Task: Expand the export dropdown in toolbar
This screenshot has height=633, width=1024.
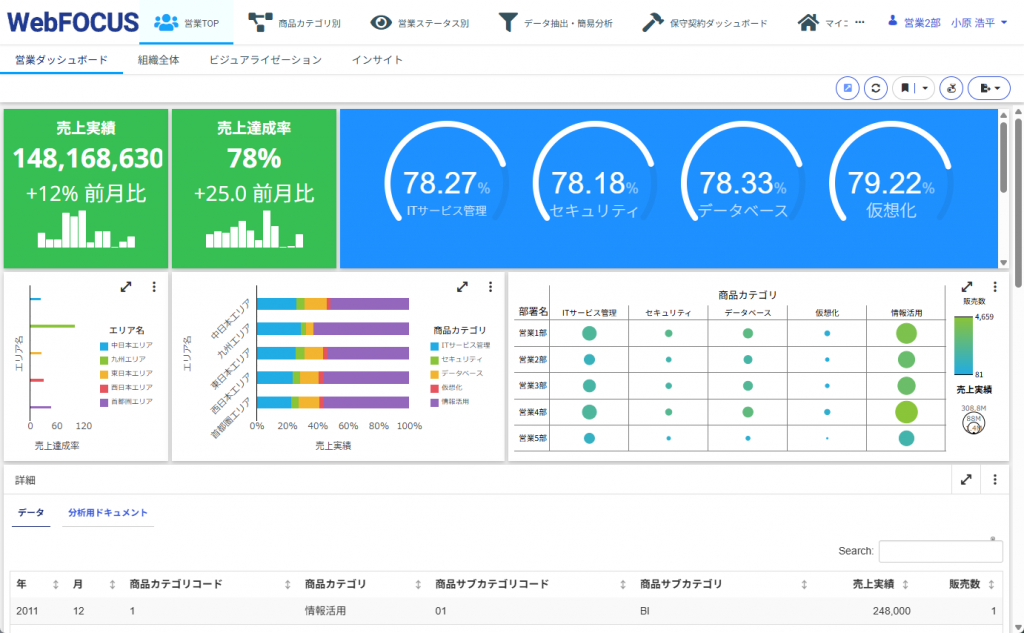Action: tap(990, 88)
